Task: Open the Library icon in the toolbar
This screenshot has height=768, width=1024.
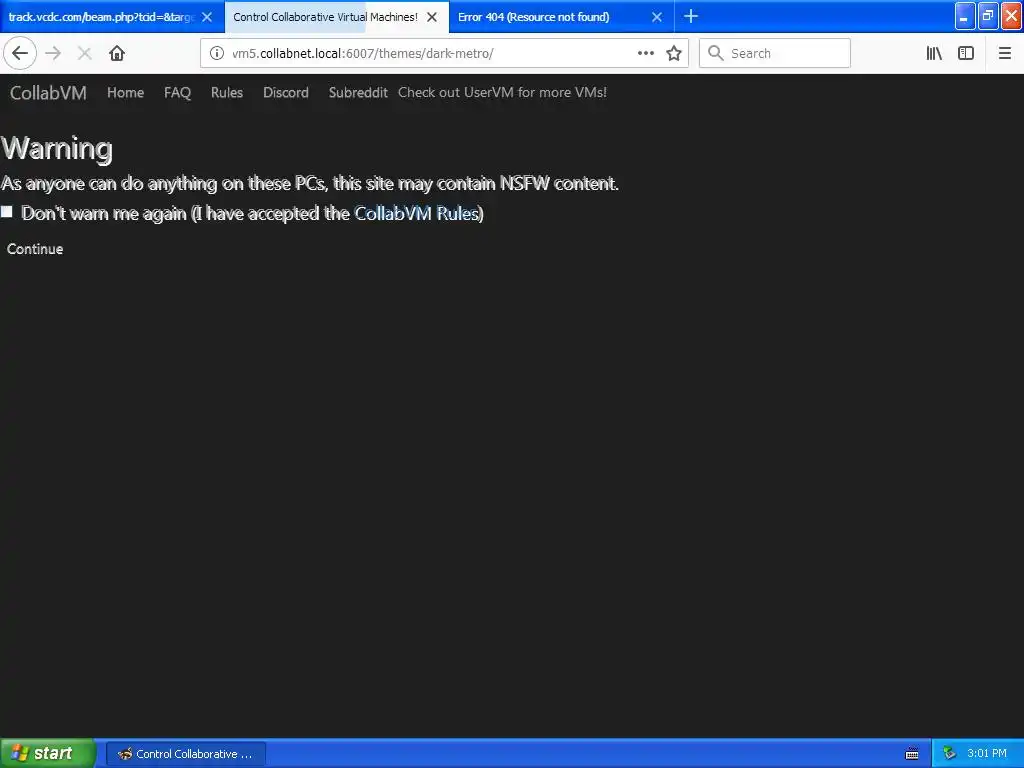Action: point(935,53)
